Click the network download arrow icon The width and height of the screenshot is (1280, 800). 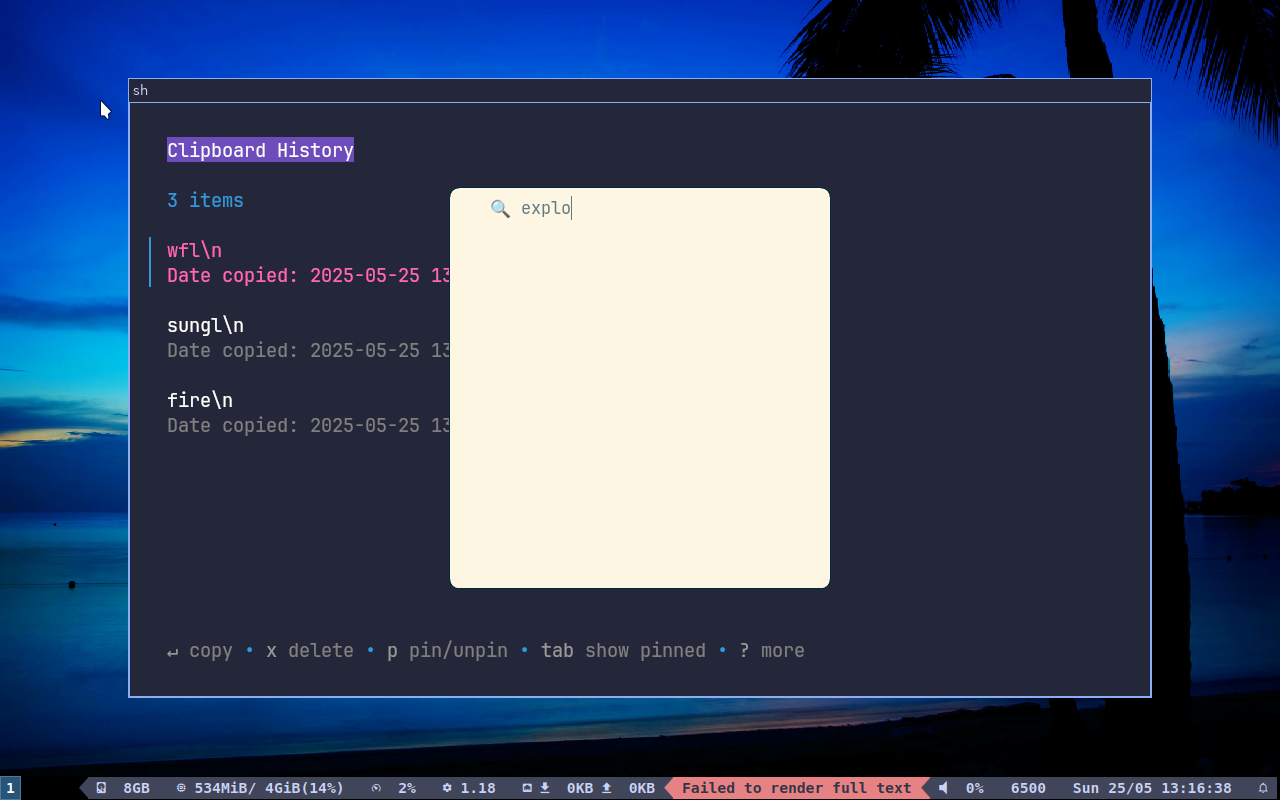[x=545, y=788]
